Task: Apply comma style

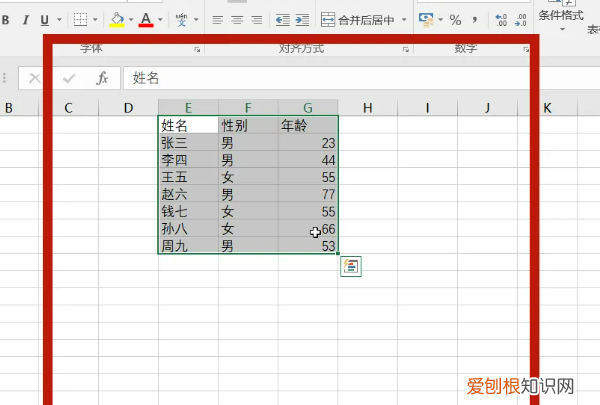Action: [x=474, y=20]
